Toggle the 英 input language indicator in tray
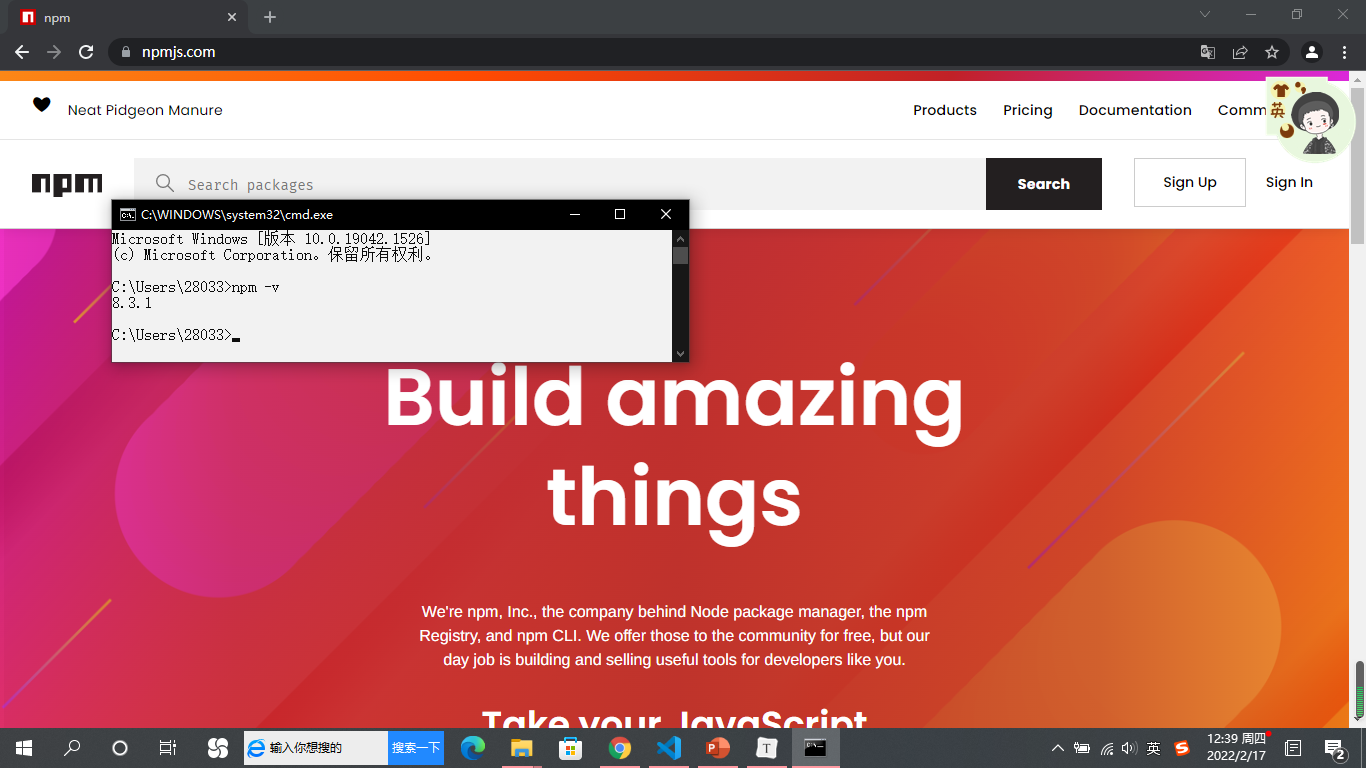 [x=1154, y=748]
